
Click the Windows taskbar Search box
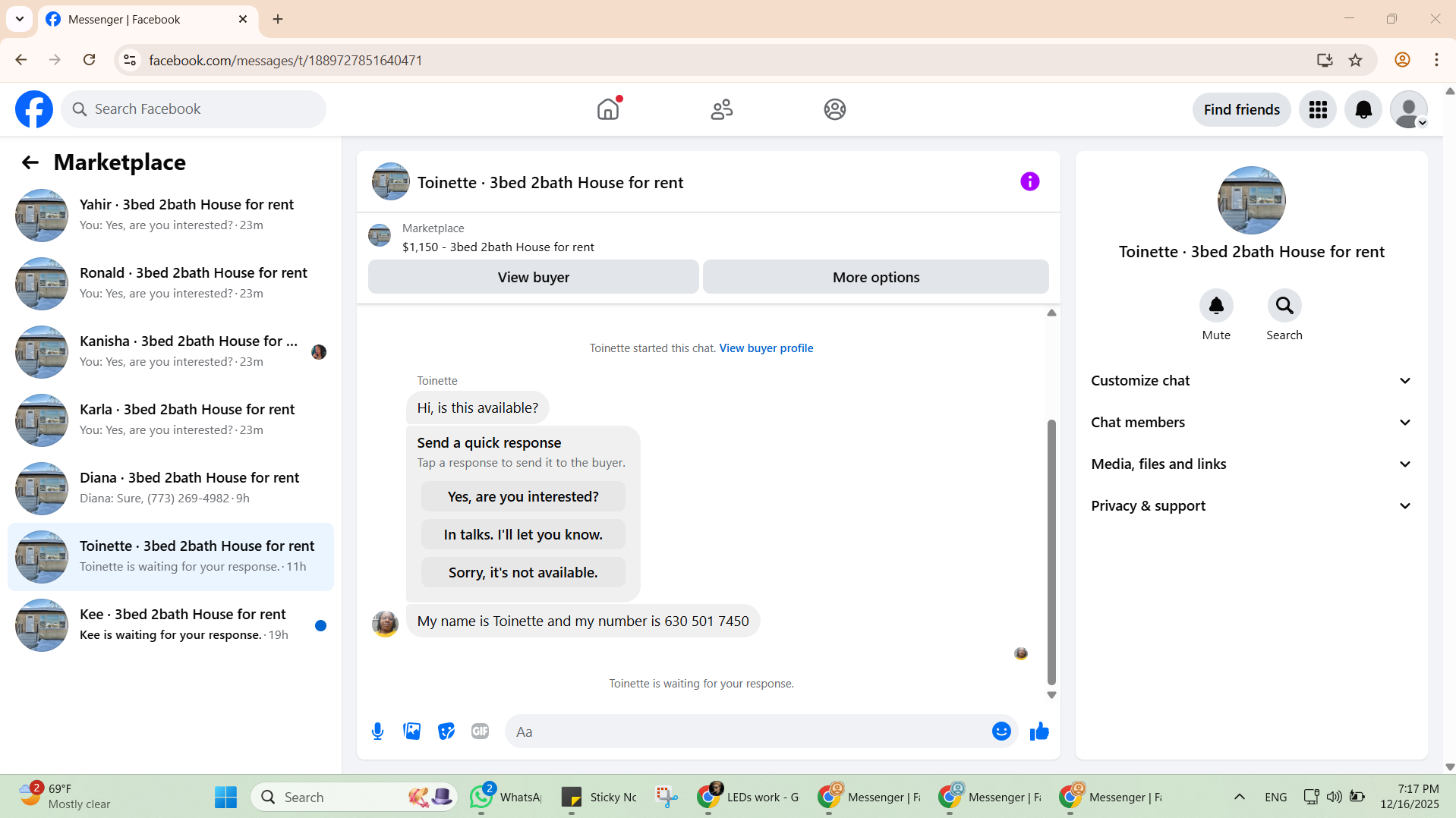pyautogui.click(x=354, y=798)
